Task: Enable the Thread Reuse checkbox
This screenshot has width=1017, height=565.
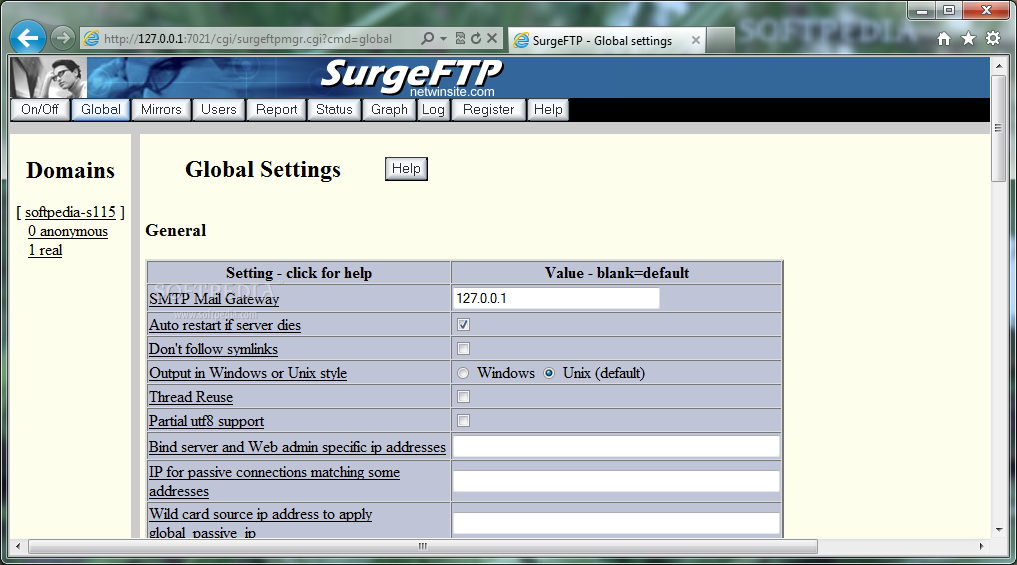Action: (x=463, y=396)
